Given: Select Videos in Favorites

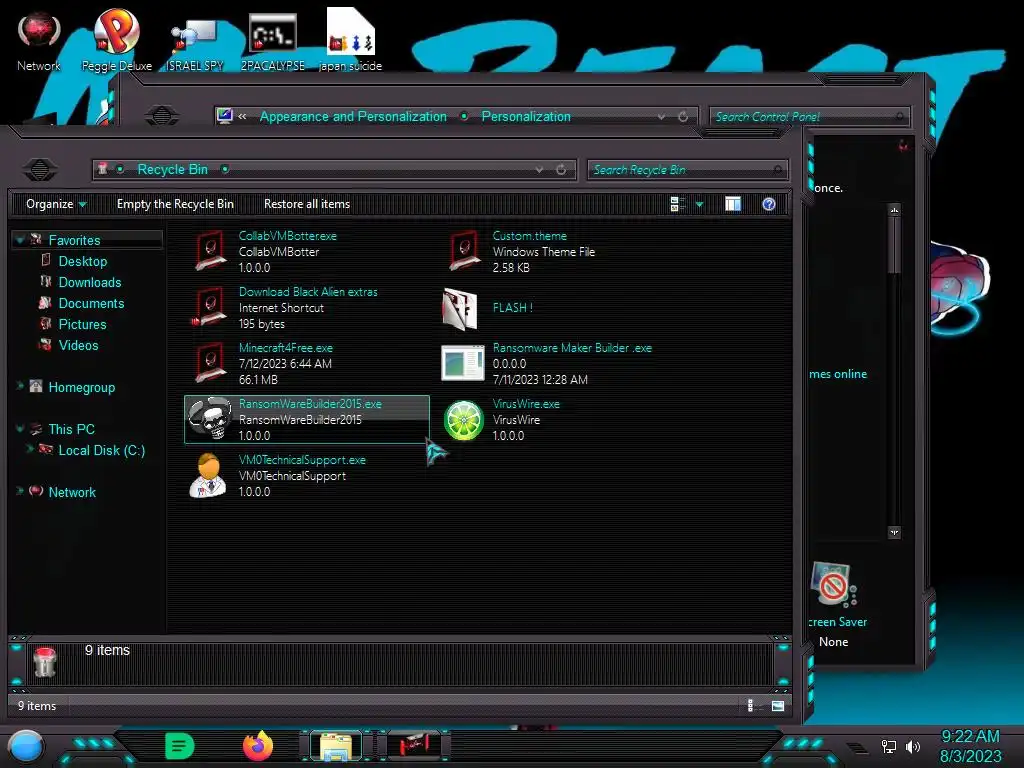Looking at the screenshot, I should (78, 345).
